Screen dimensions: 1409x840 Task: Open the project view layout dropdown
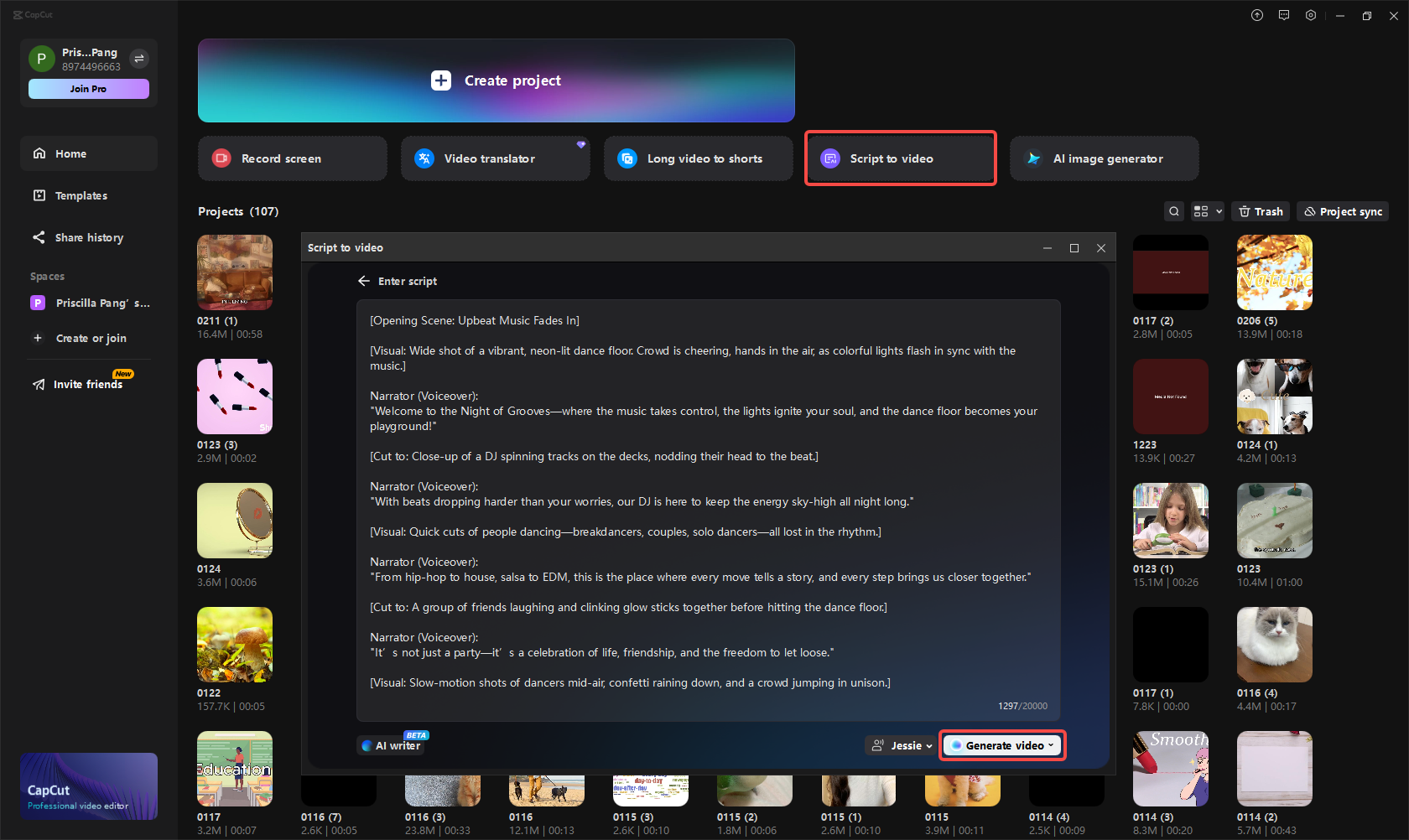(1208, 211)
